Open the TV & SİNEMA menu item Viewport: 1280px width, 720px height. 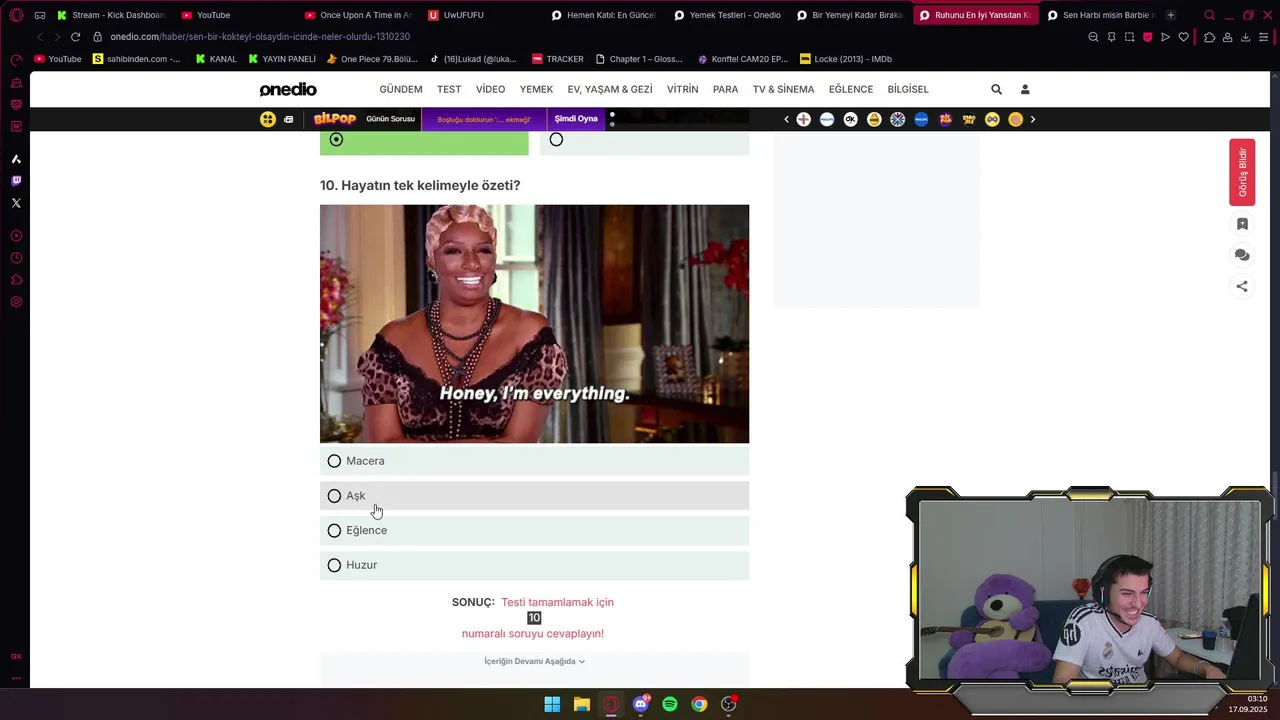(x=783, y=89)
